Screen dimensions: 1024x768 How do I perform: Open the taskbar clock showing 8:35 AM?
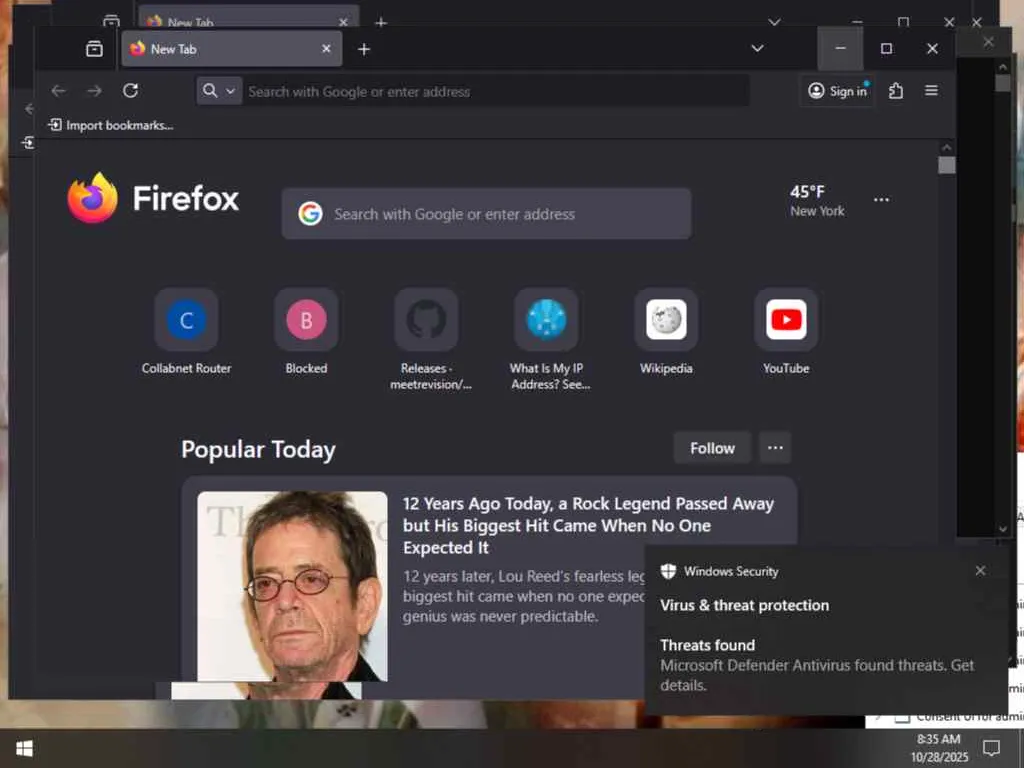(939, 748)
